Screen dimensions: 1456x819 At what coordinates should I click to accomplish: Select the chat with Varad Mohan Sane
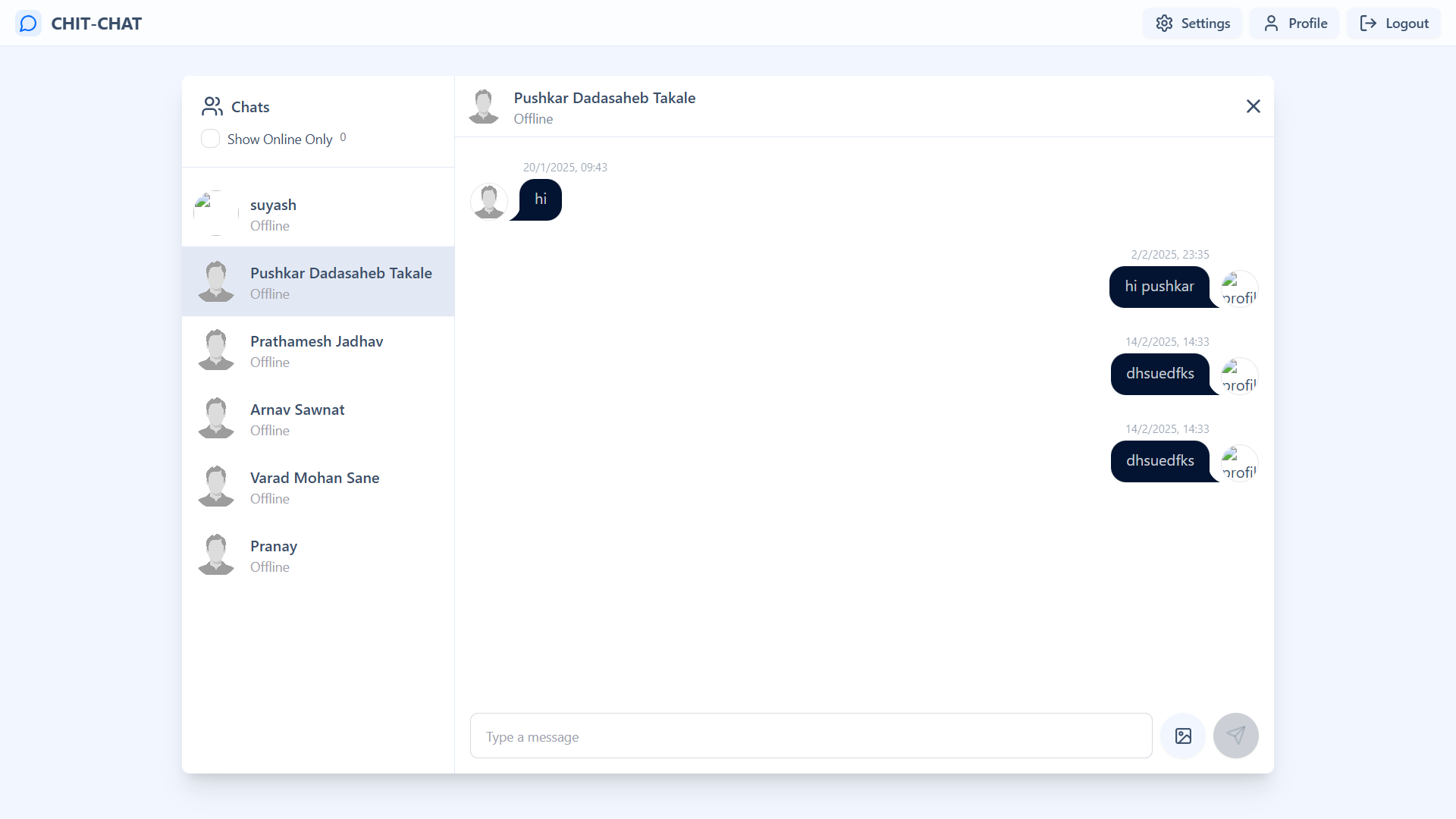pyautogui.click(x=318, y=487)
